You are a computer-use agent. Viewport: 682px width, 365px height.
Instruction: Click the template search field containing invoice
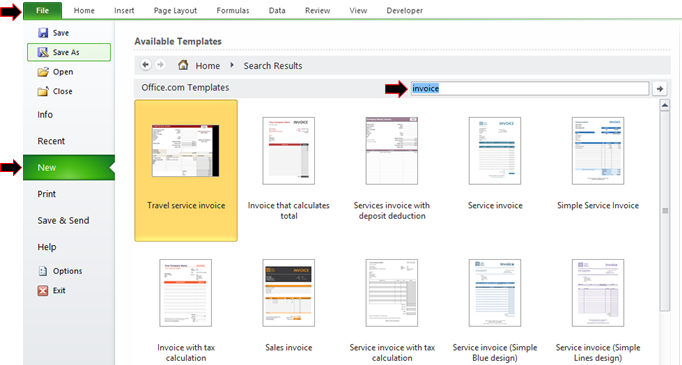coord(530,89)
